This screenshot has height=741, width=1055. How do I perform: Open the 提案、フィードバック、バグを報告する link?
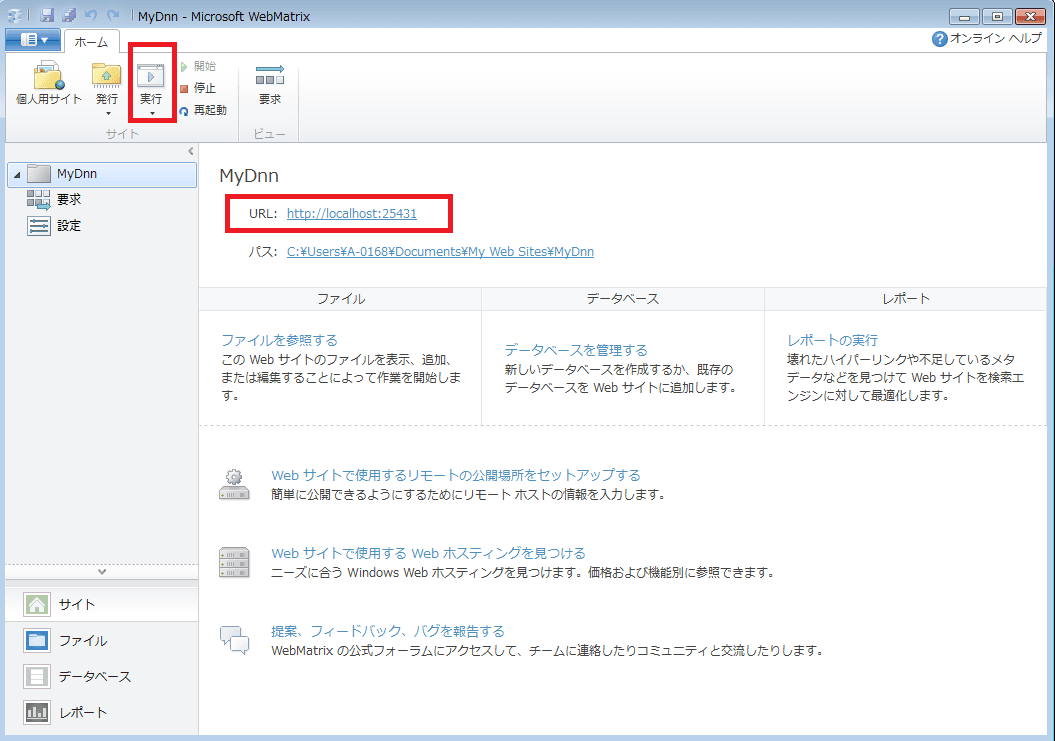(388, 631)
